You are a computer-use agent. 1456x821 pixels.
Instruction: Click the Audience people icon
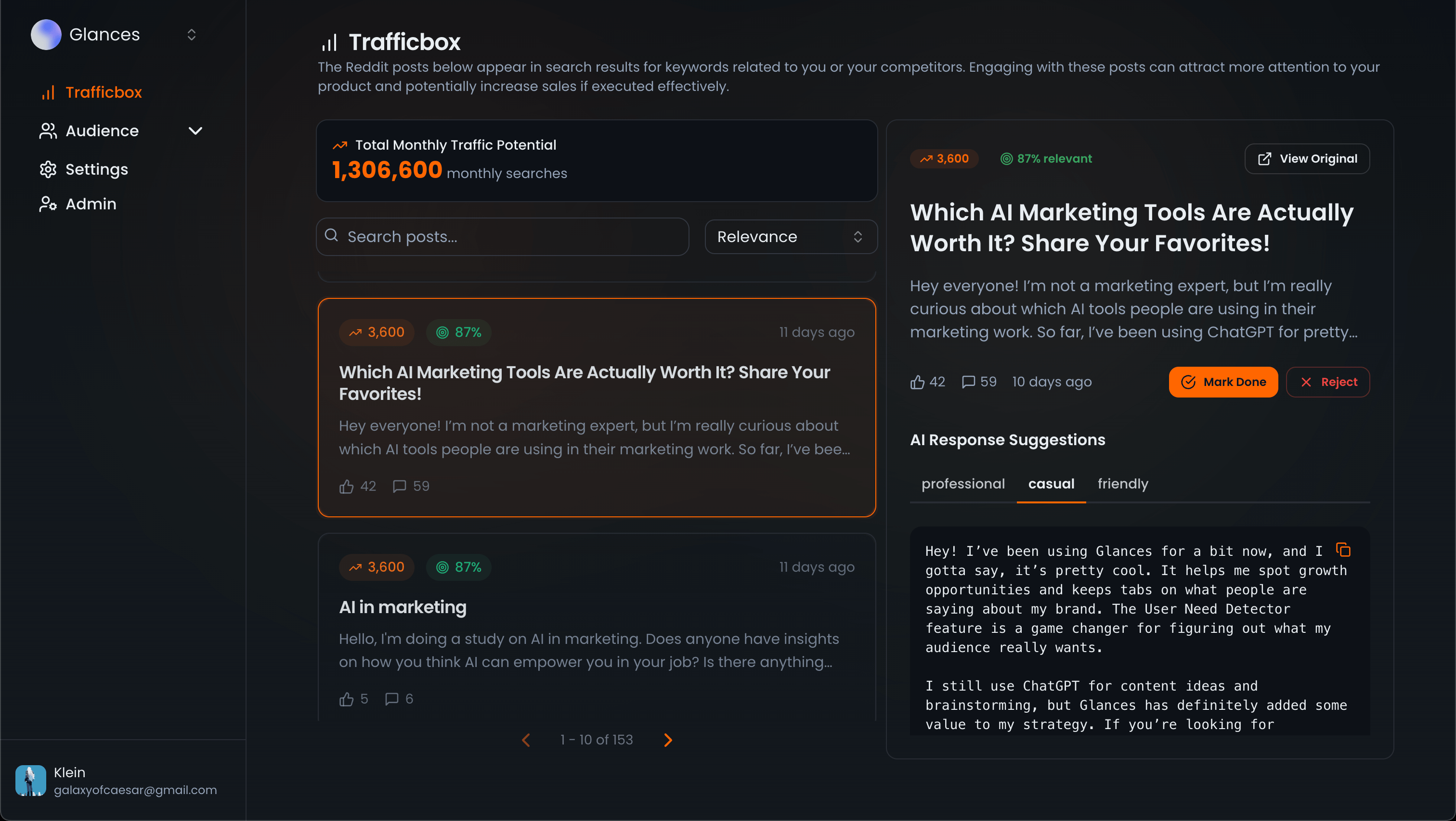48,131
